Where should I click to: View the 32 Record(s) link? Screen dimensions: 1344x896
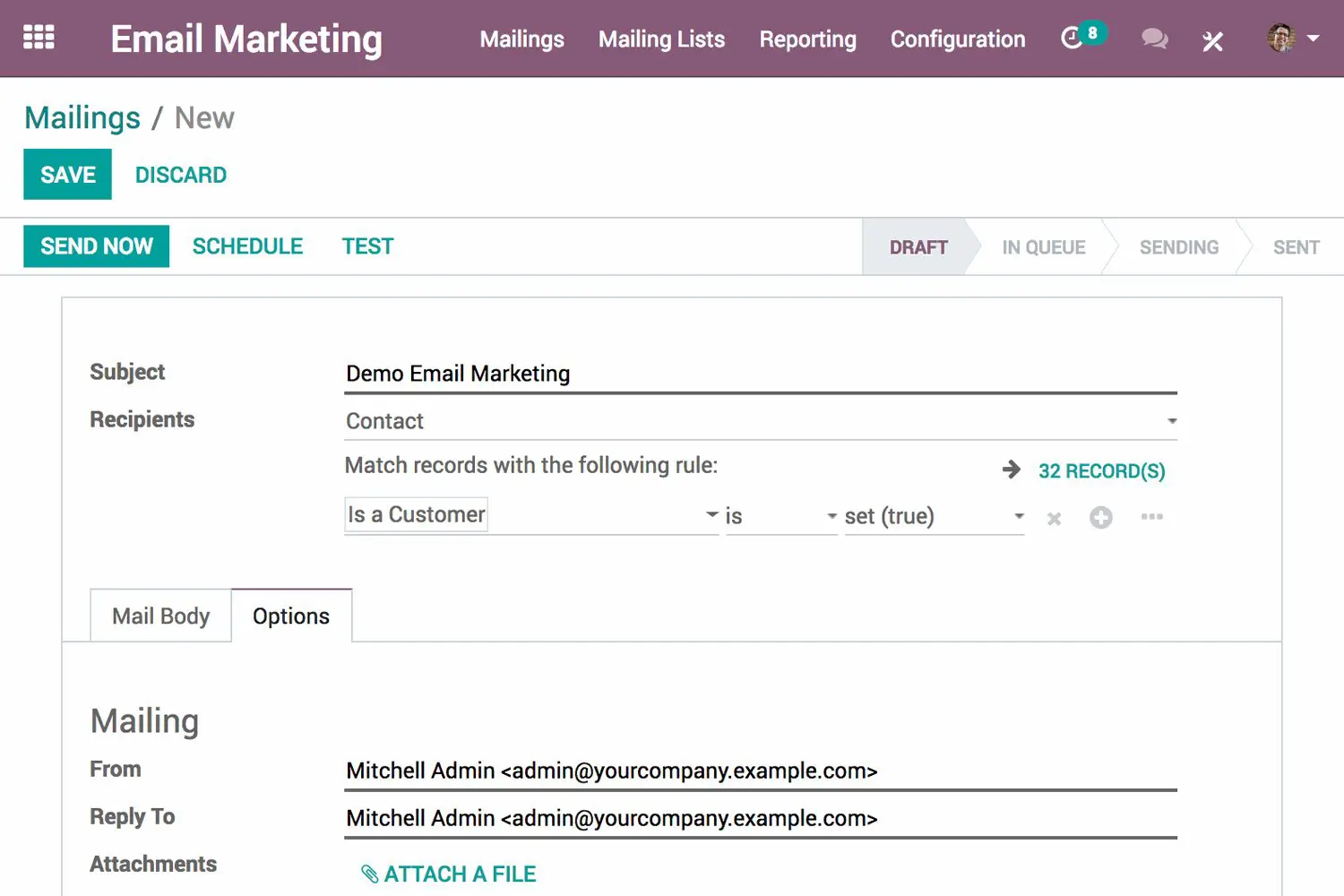[x=1101, y=471]
